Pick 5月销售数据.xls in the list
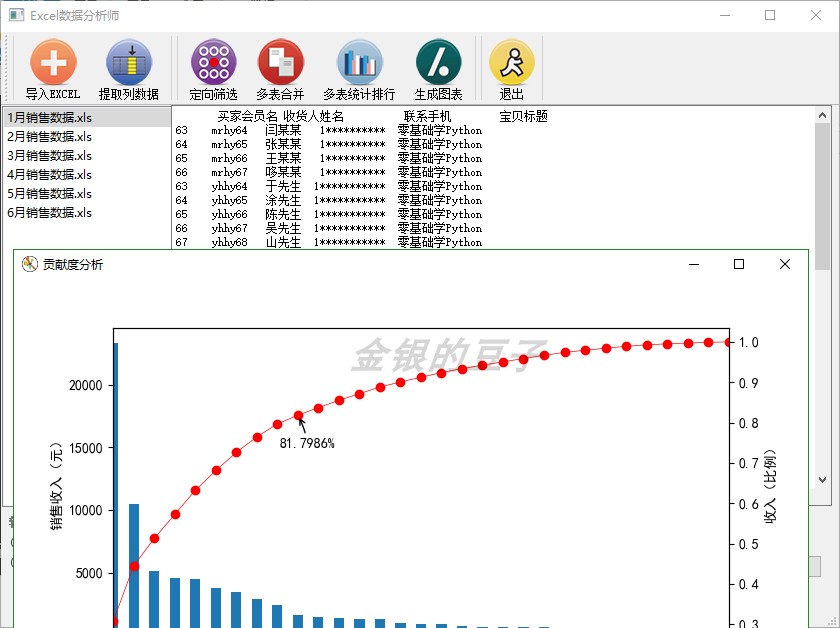The image size is (840, 628). [86, 193]
